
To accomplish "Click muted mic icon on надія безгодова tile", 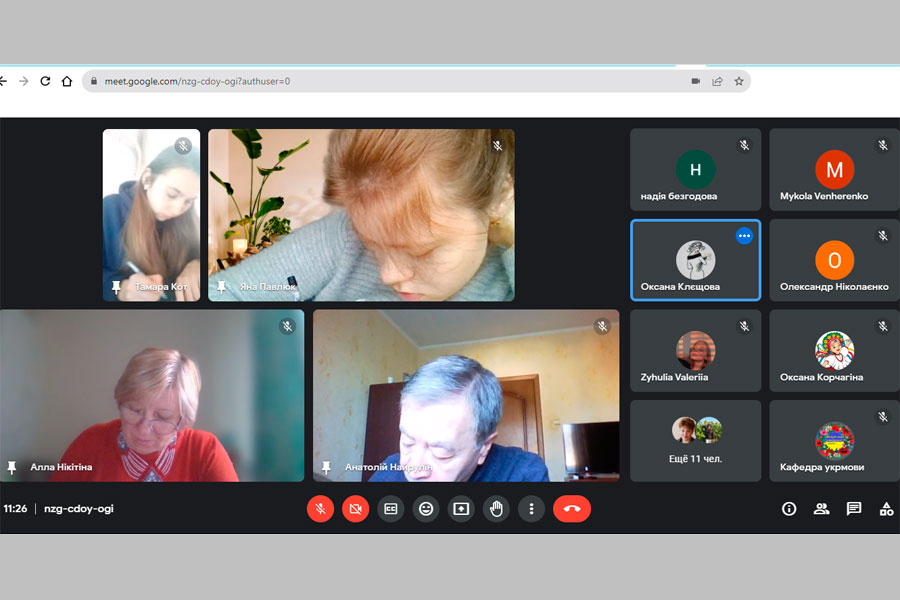I will pos(744,145).
